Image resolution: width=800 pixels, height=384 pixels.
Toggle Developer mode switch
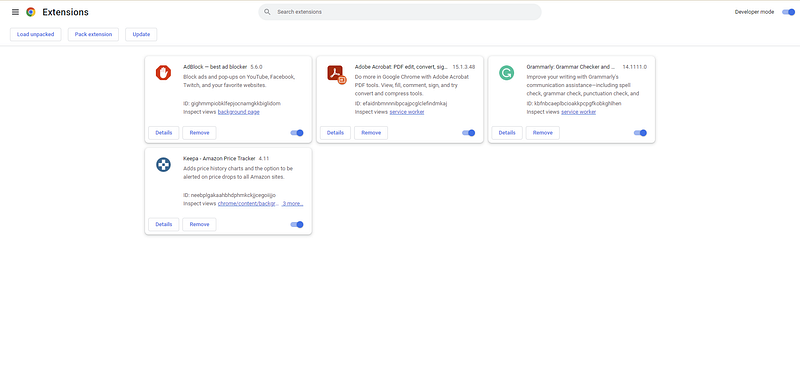(788, 12)
